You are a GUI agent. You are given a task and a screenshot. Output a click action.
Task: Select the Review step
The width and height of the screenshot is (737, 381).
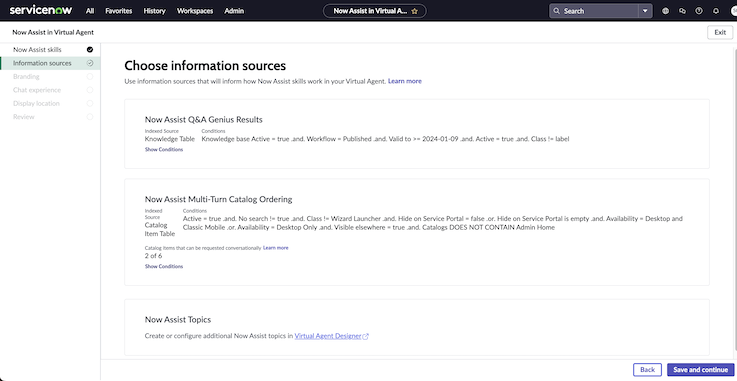pos(50,117)
